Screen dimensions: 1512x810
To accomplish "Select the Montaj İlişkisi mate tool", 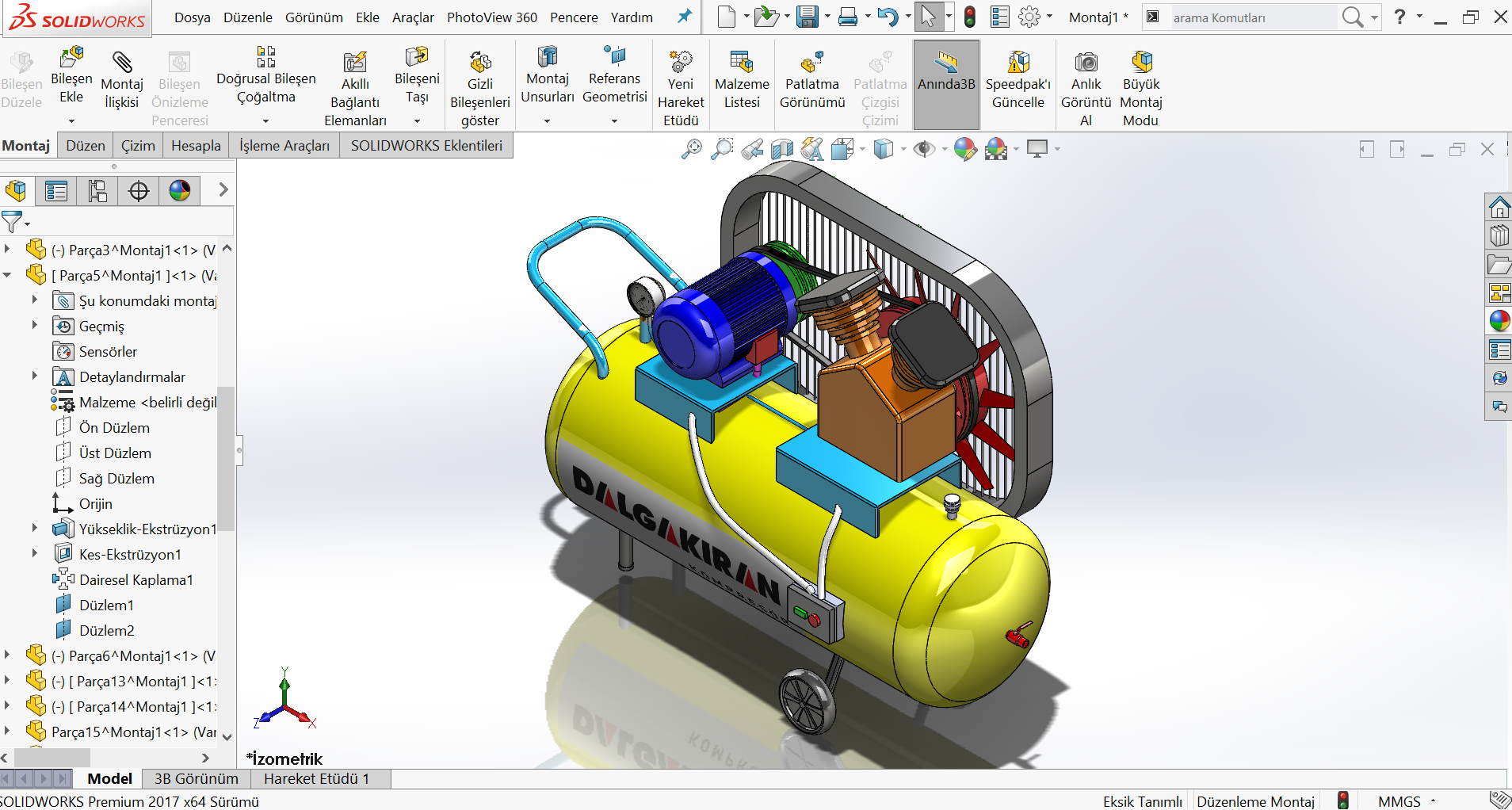I will tap(122, 79).
